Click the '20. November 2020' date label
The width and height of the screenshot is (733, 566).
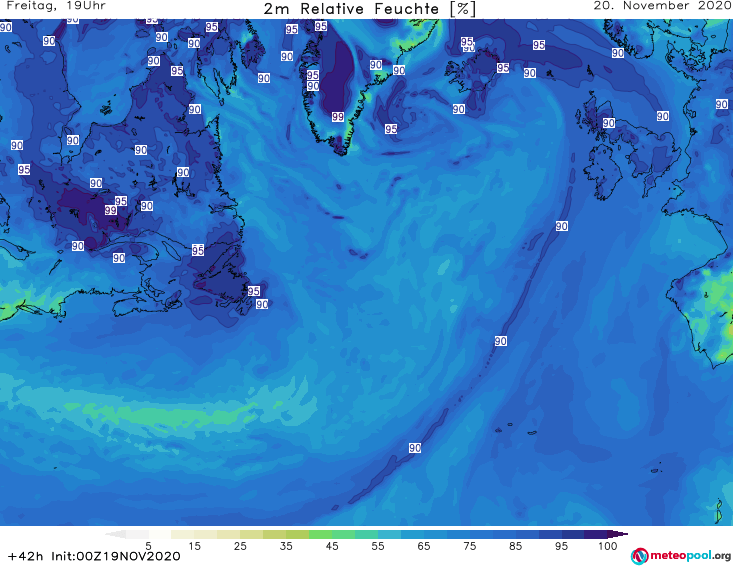[663, 6]
